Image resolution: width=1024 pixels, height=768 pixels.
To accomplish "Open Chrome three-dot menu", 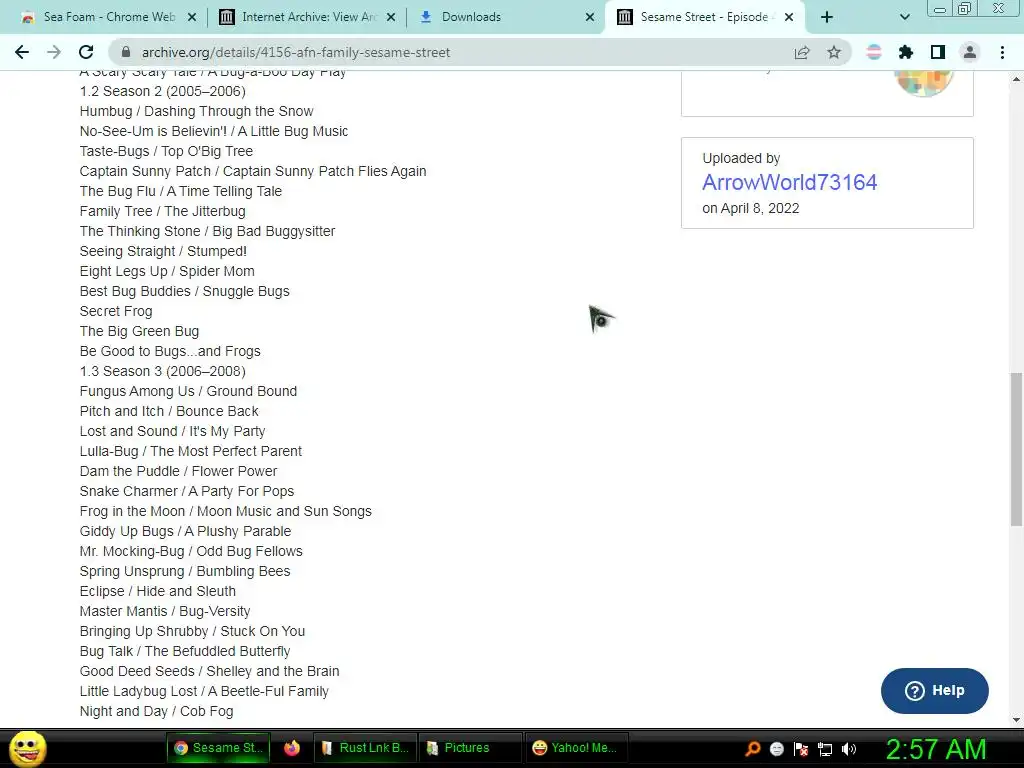I will 1002,52.
